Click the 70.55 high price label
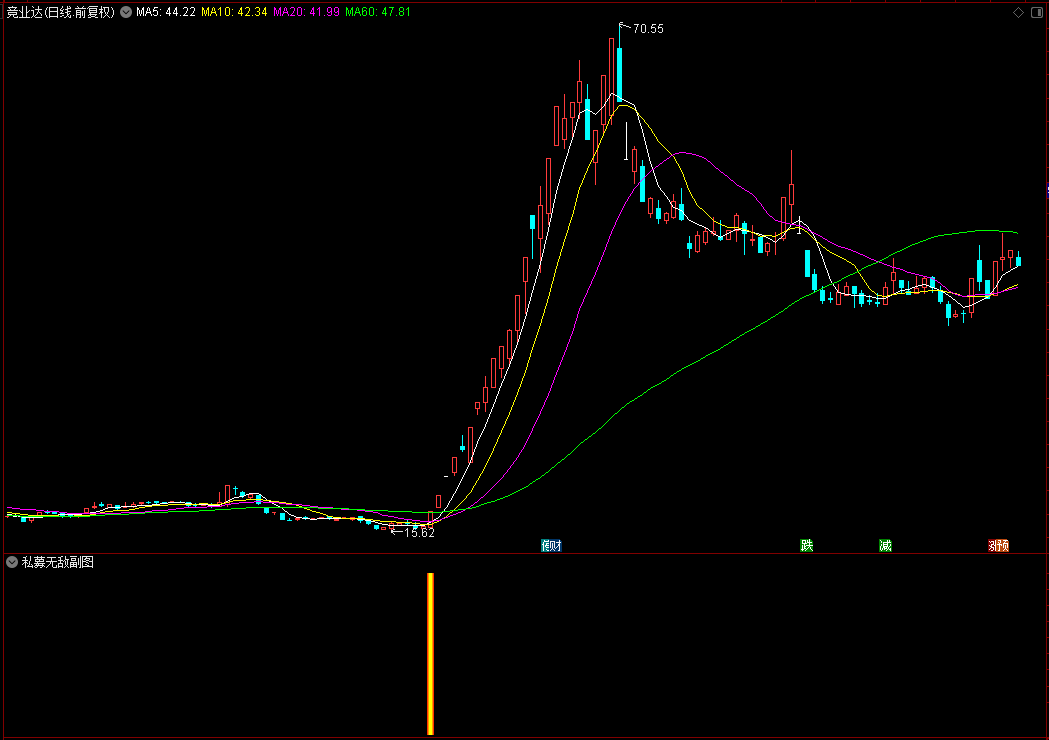Screen dimensions: 1049x740 point(648,29)
